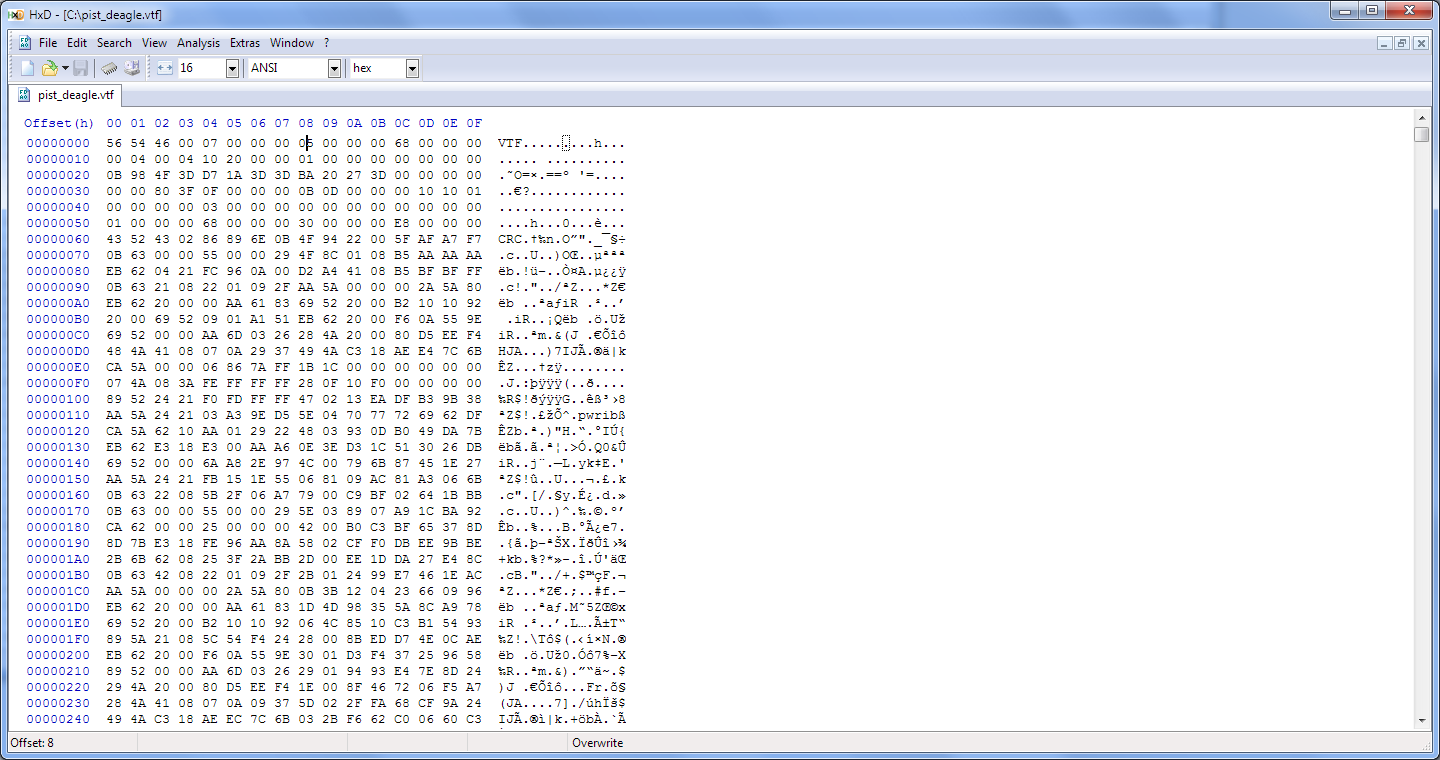Click the Open disk icon in toolbar
Screen dimensions: 1440x760
point(132,68)
